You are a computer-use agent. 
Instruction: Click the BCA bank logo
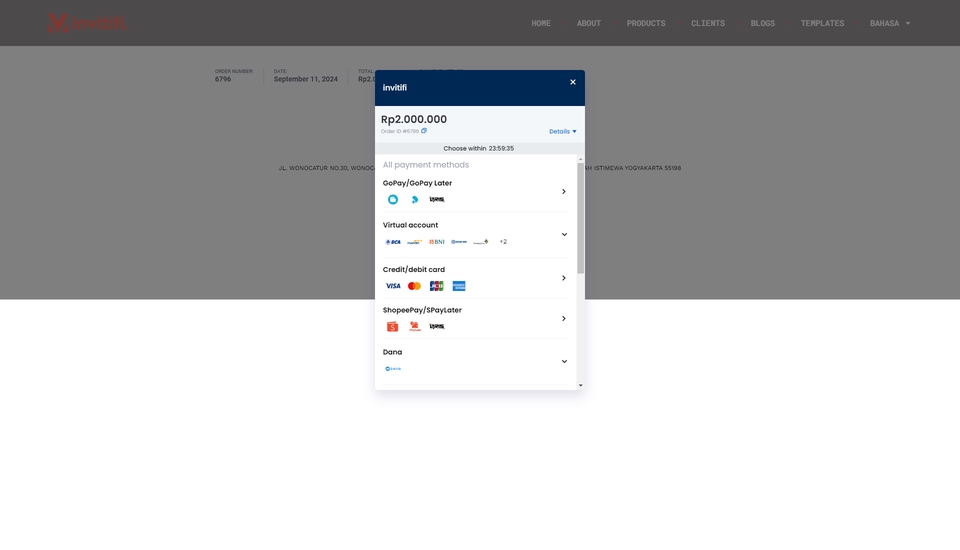pos(392,242)
